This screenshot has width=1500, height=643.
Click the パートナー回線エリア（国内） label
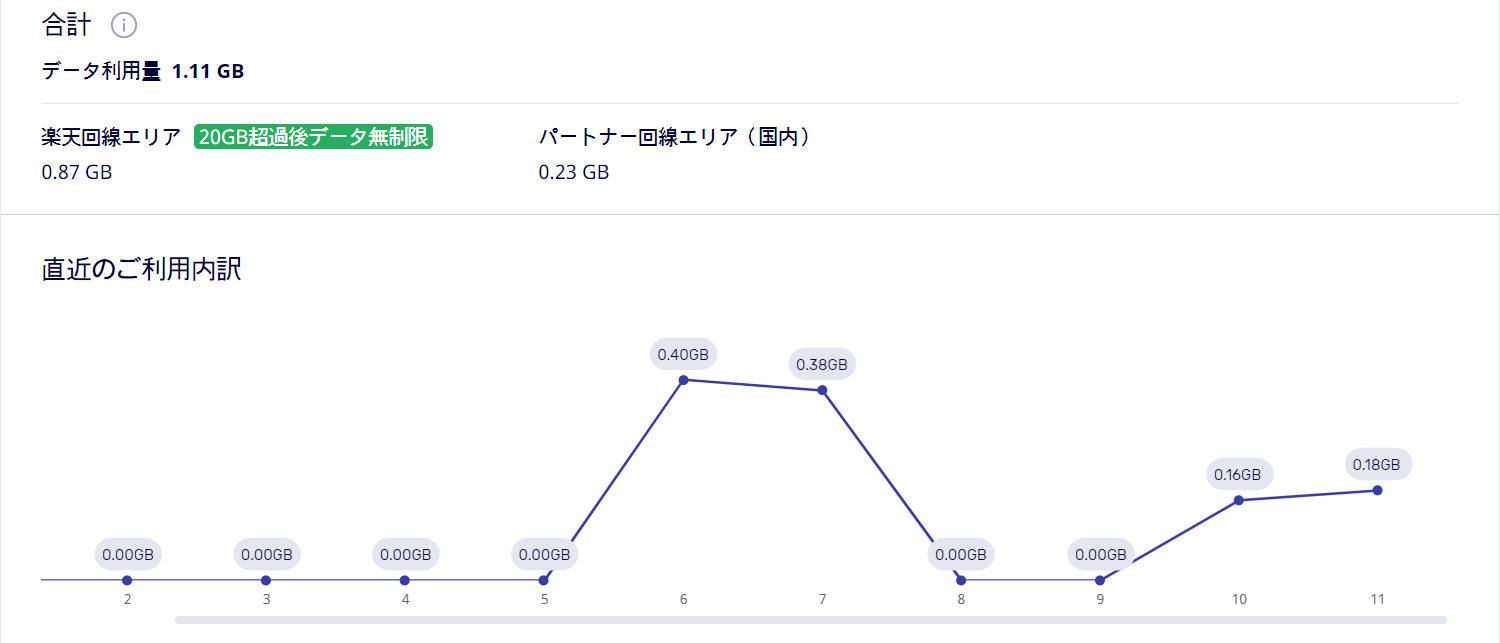click(x=674, y=137)
